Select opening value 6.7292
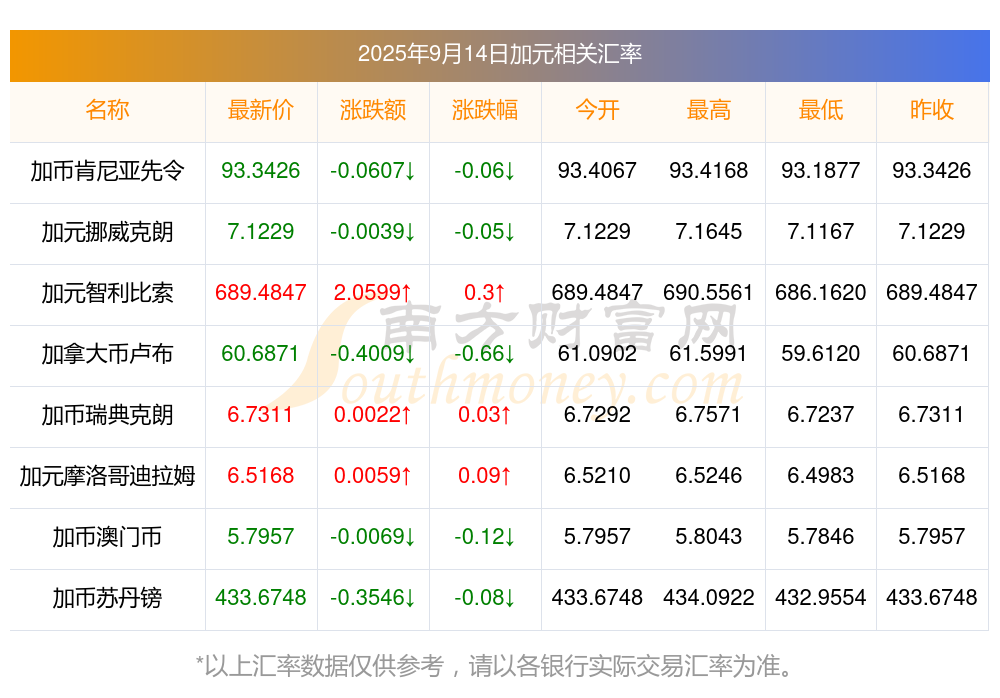Screen dimensions: 1000x698 (x=597, y=415)
